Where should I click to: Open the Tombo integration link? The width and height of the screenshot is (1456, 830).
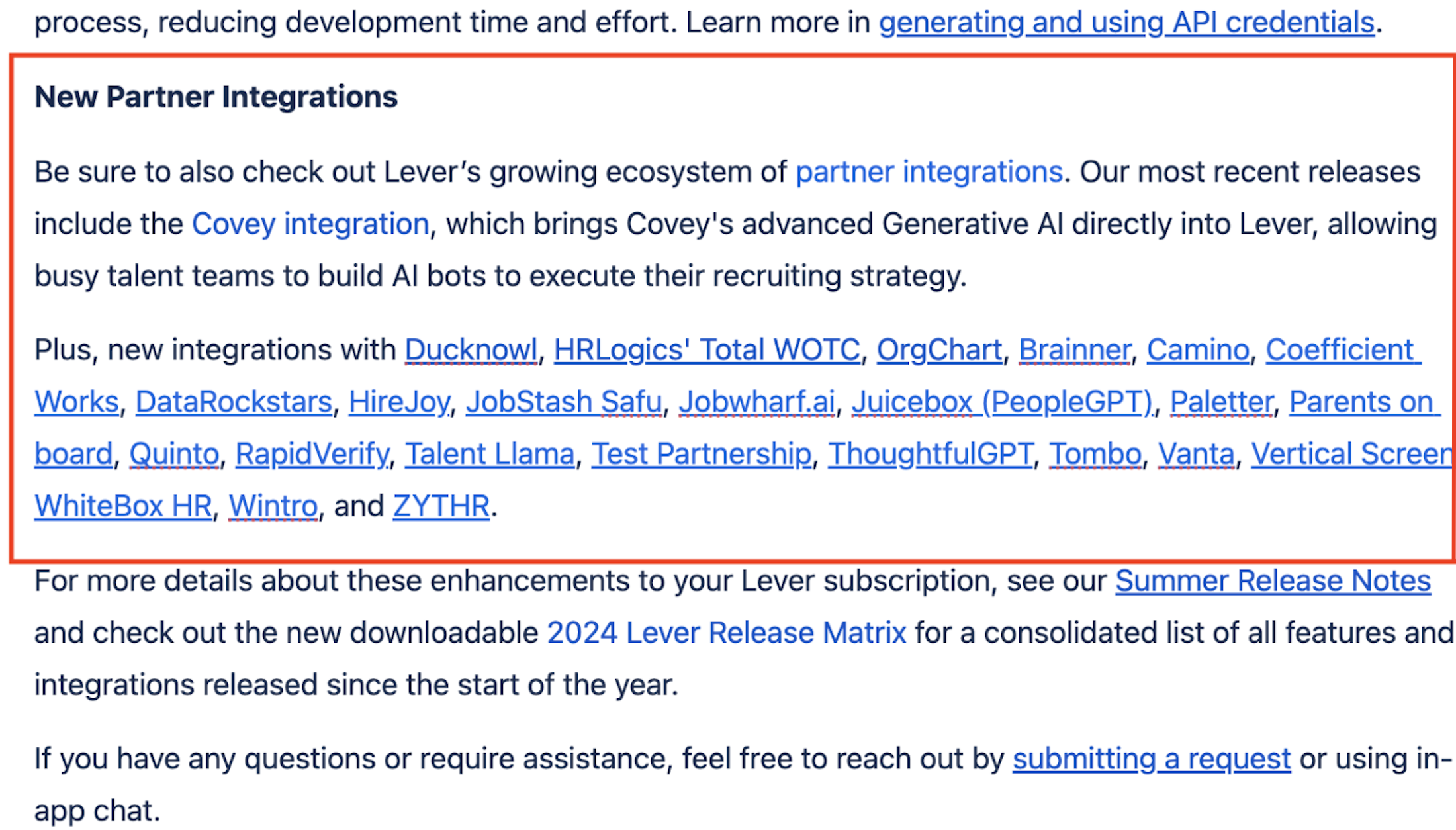tap(1095, 455)
